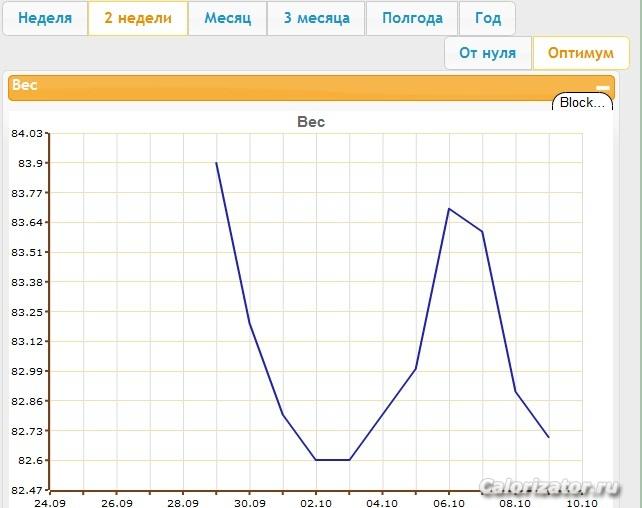Image resolution: width=642 pixels, height=508 pixels.
Task: Select the 2 недели period tab
Action: pyautogui.click(x=138, y=19)
